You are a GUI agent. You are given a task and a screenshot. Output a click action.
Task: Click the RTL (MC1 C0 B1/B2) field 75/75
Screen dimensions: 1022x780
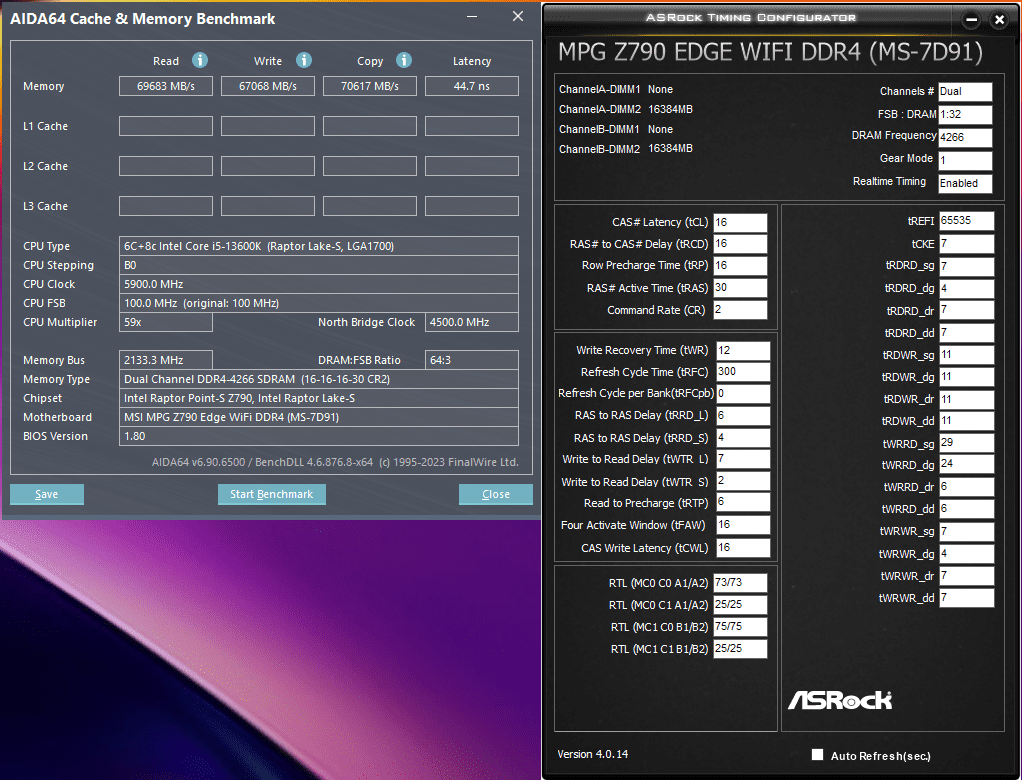coord(740,627)
